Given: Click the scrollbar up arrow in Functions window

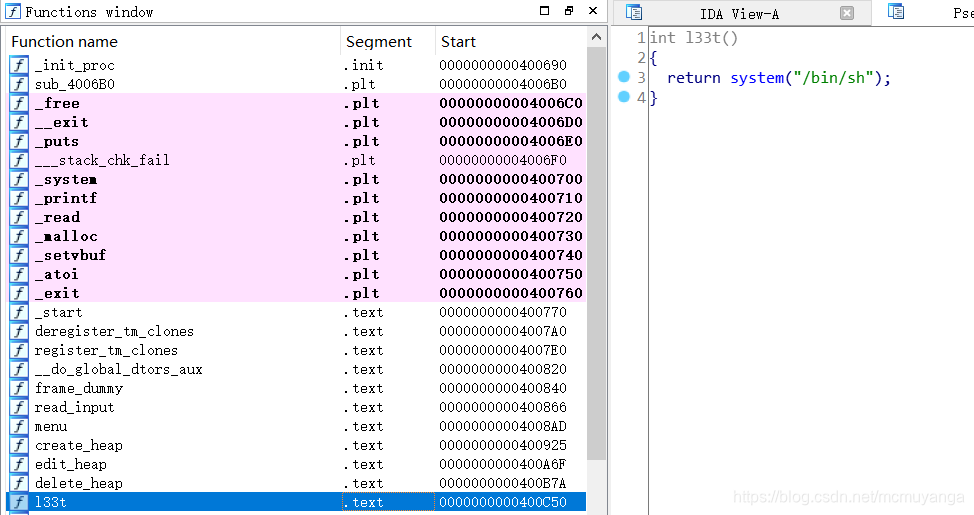Looking at the screenshot, I should click(596, 37).
